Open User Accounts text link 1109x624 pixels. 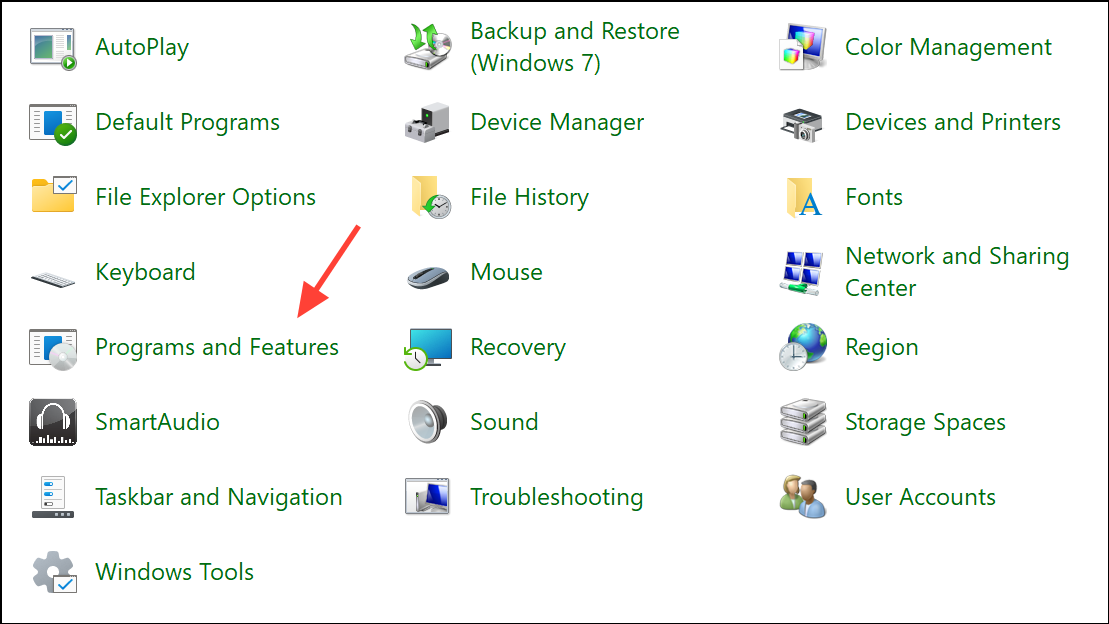tap(920, 497)
